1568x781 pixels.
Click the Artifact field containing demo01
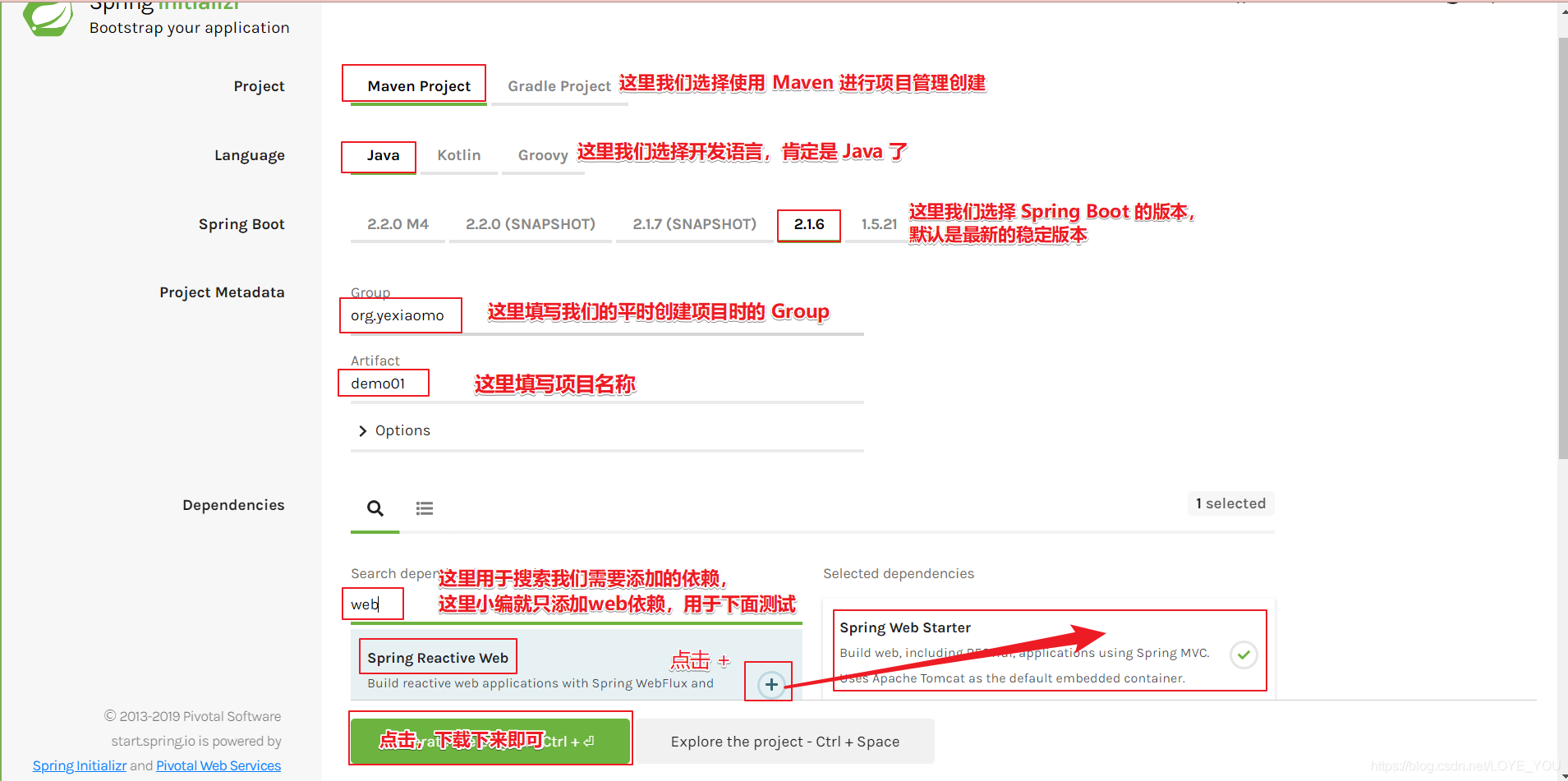(x=607, y=384)
